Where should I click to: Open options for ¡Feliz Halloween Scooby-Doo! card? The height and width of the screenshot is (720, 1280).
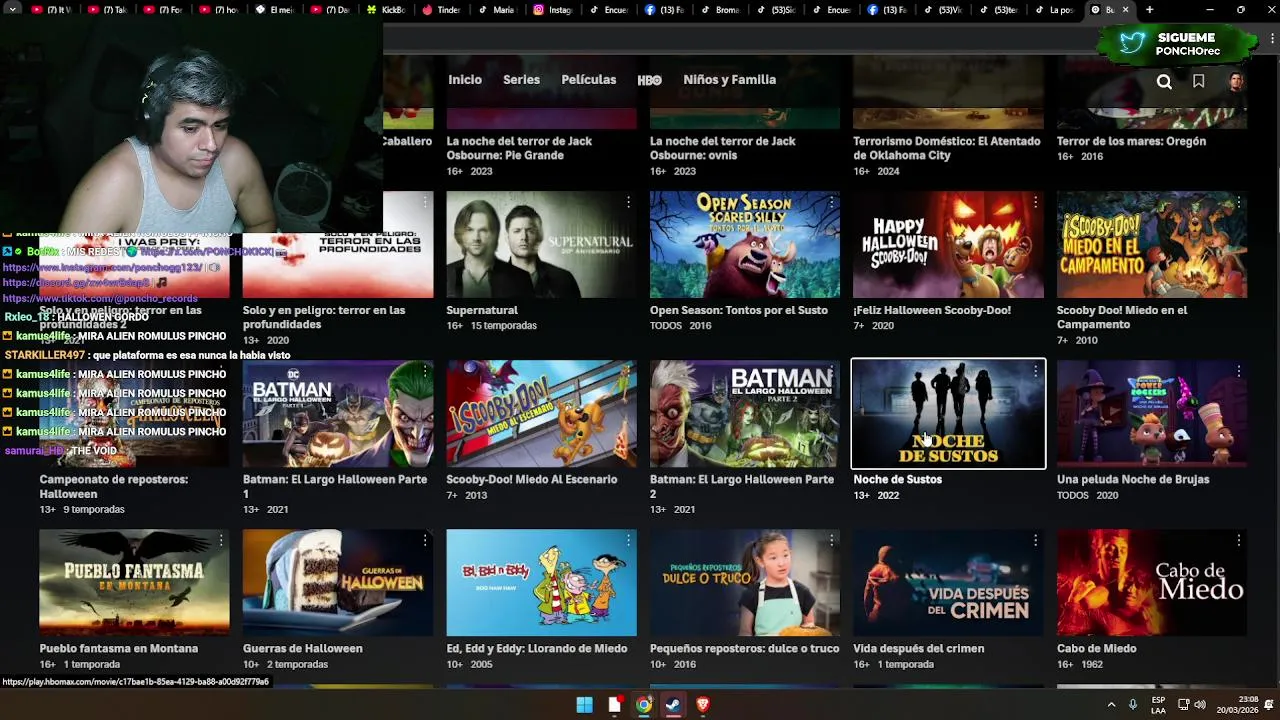[x=1035, y=202]
